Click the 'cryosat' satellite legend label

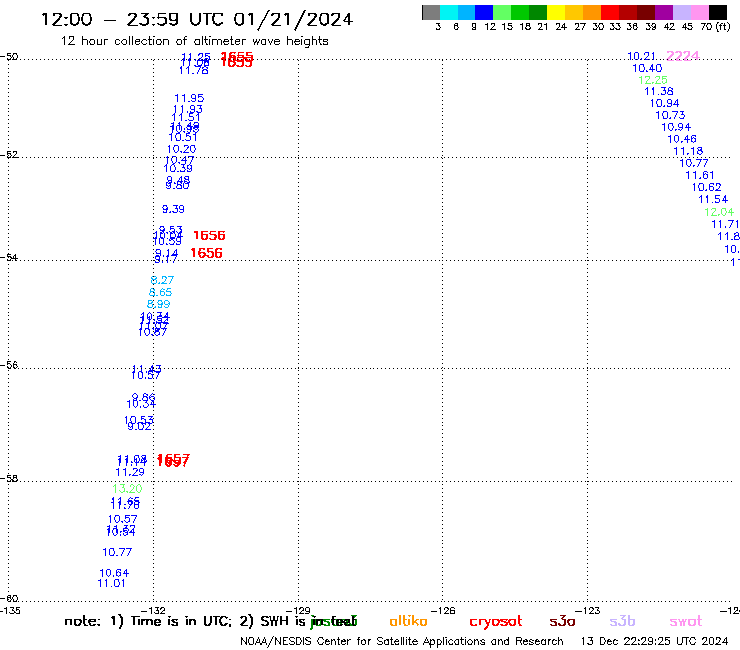496,622
